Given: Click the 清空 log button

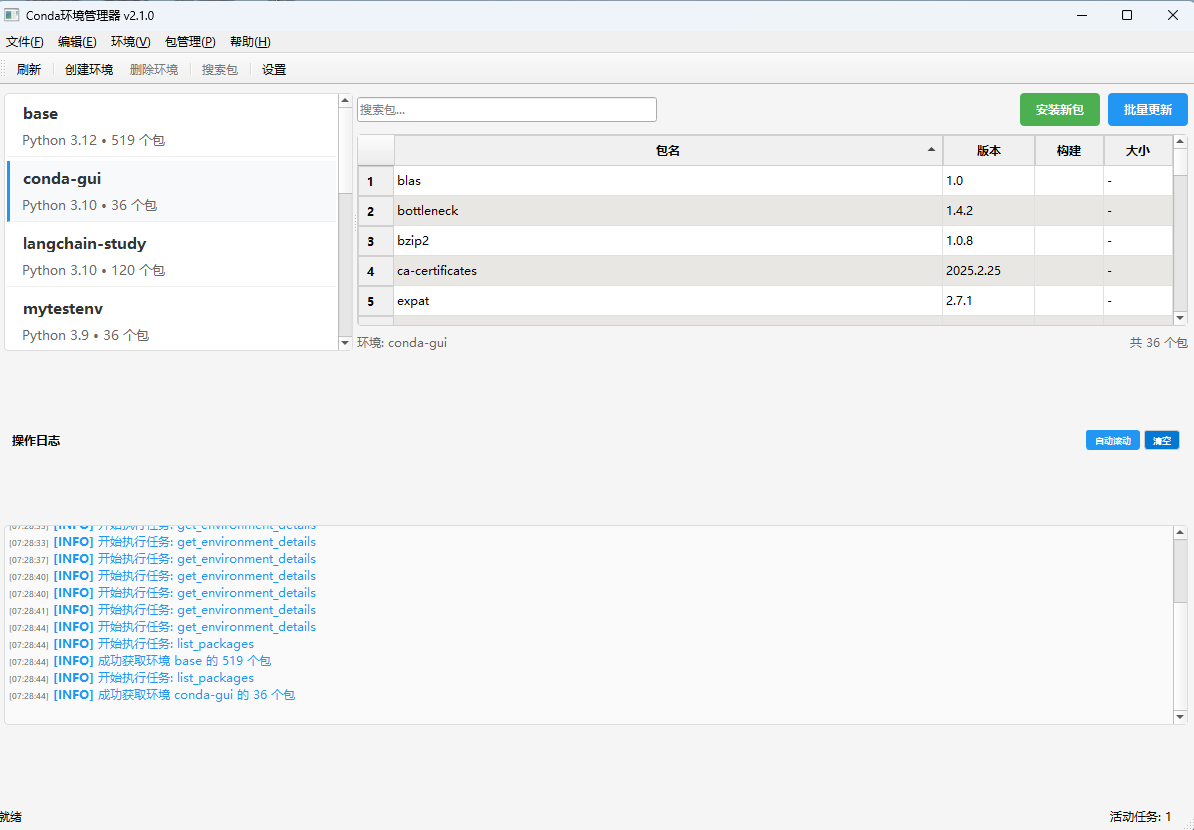Looking at the screenshot, I should [x=1161, y=441].
